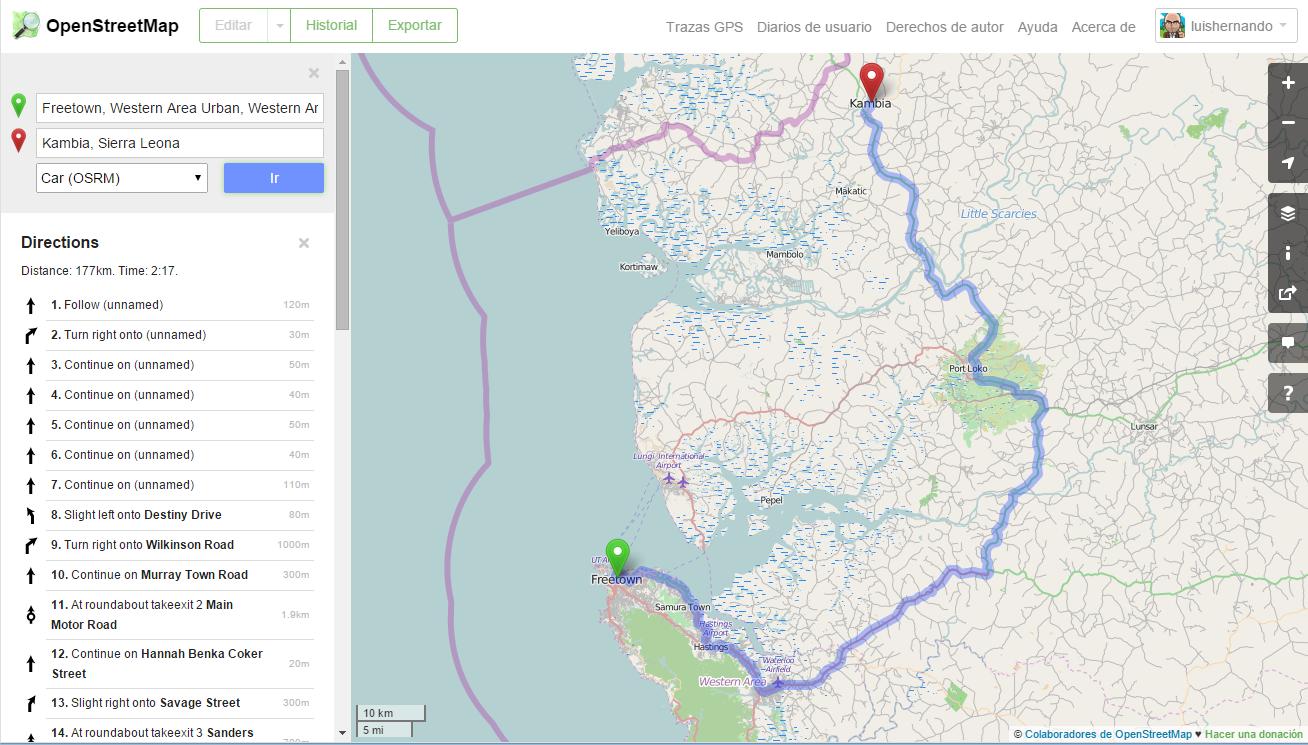The height and width of the screenshot is (745, 1308).
Task: Click the turn right arrow of step 9
Action: point(31,546)
